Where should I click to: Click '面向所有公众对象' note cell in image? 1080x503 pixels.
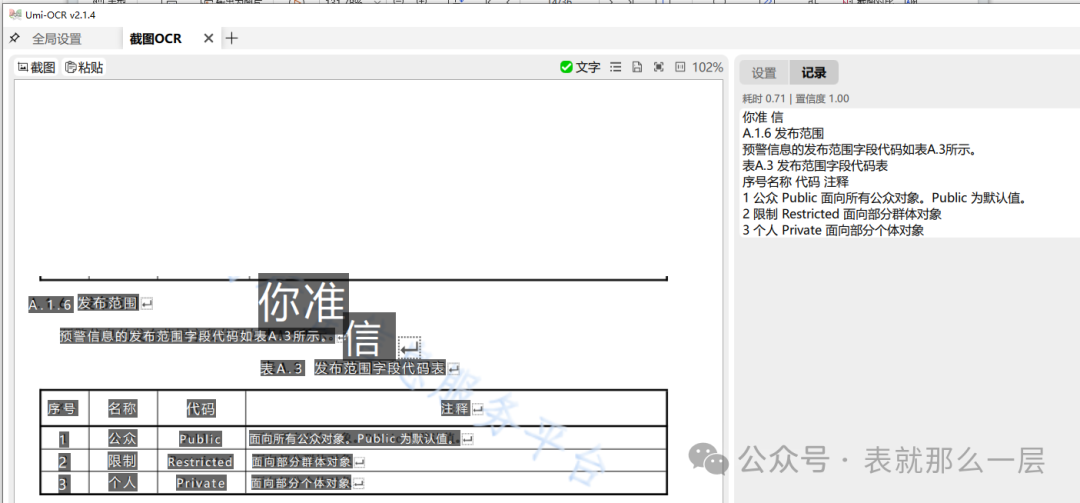[353, 438]
